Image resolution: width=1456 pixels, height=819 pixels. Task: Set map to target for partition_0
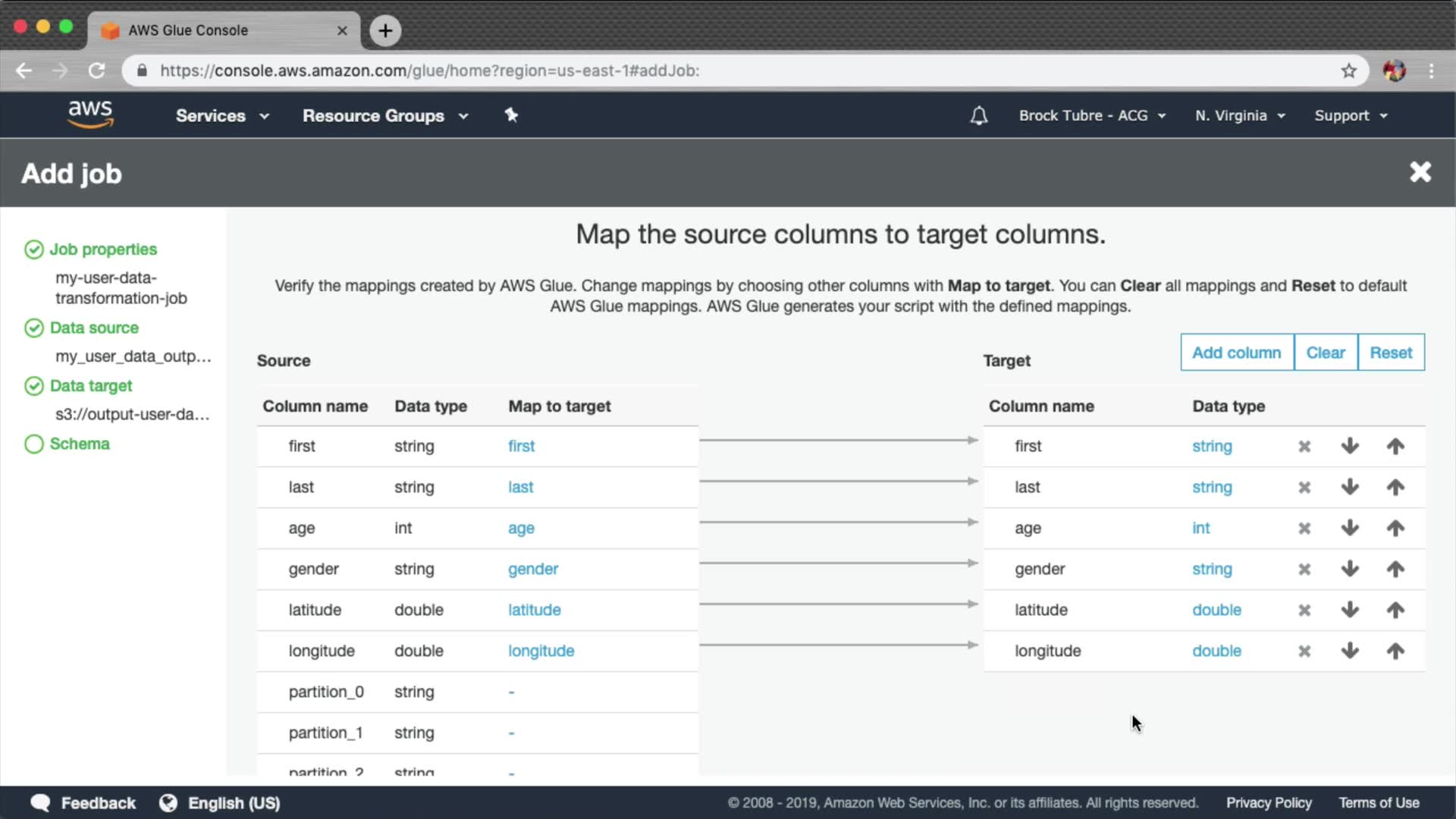(511, 692)
